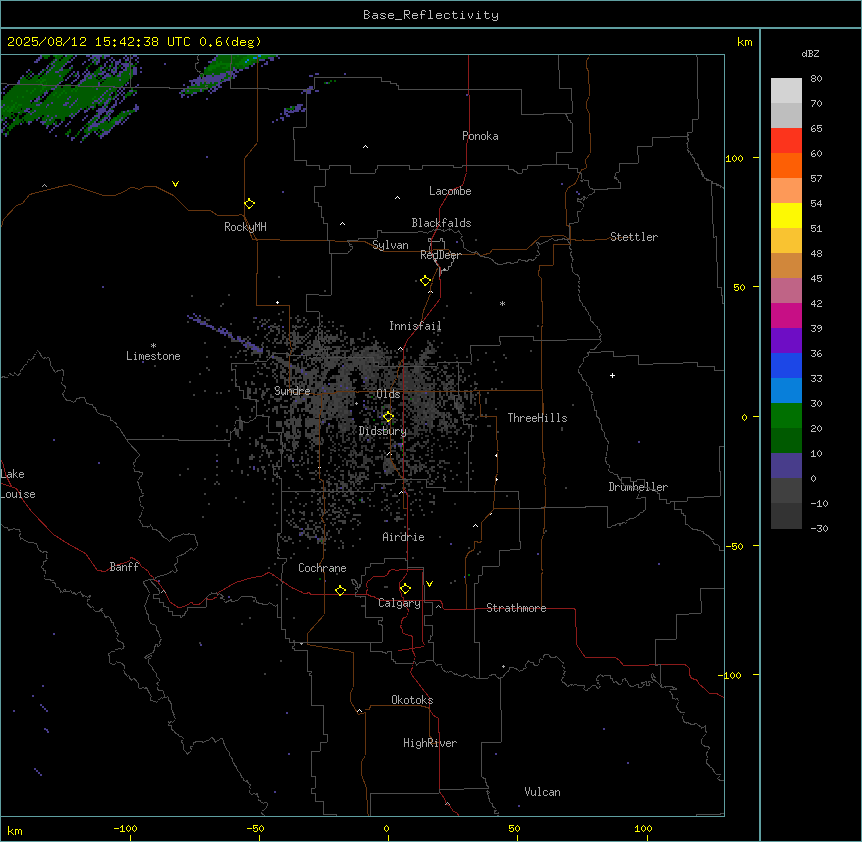Click the Didsbury town label
862x842 pixels.
tap(383, 431)
